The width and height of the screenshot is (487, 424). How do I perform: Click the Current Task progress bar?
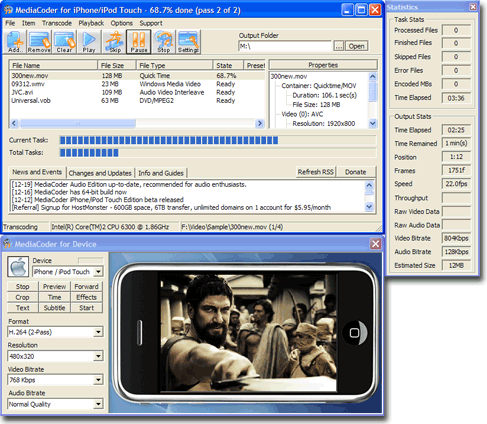click(x=218, y=140)
